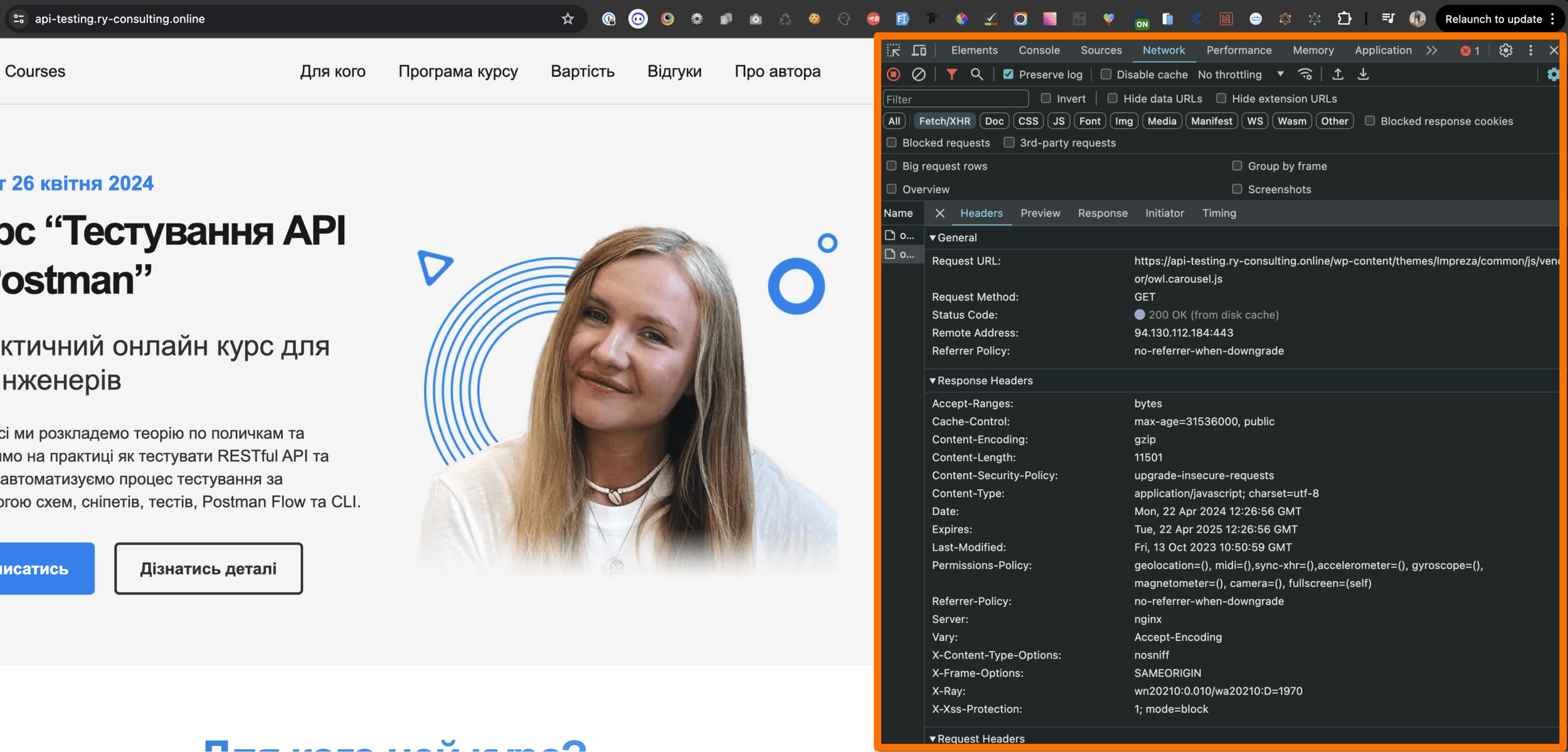Open the Chrome media controls icon
Viewport: 1568px width, 752px height.
(x=1388, y=19)
